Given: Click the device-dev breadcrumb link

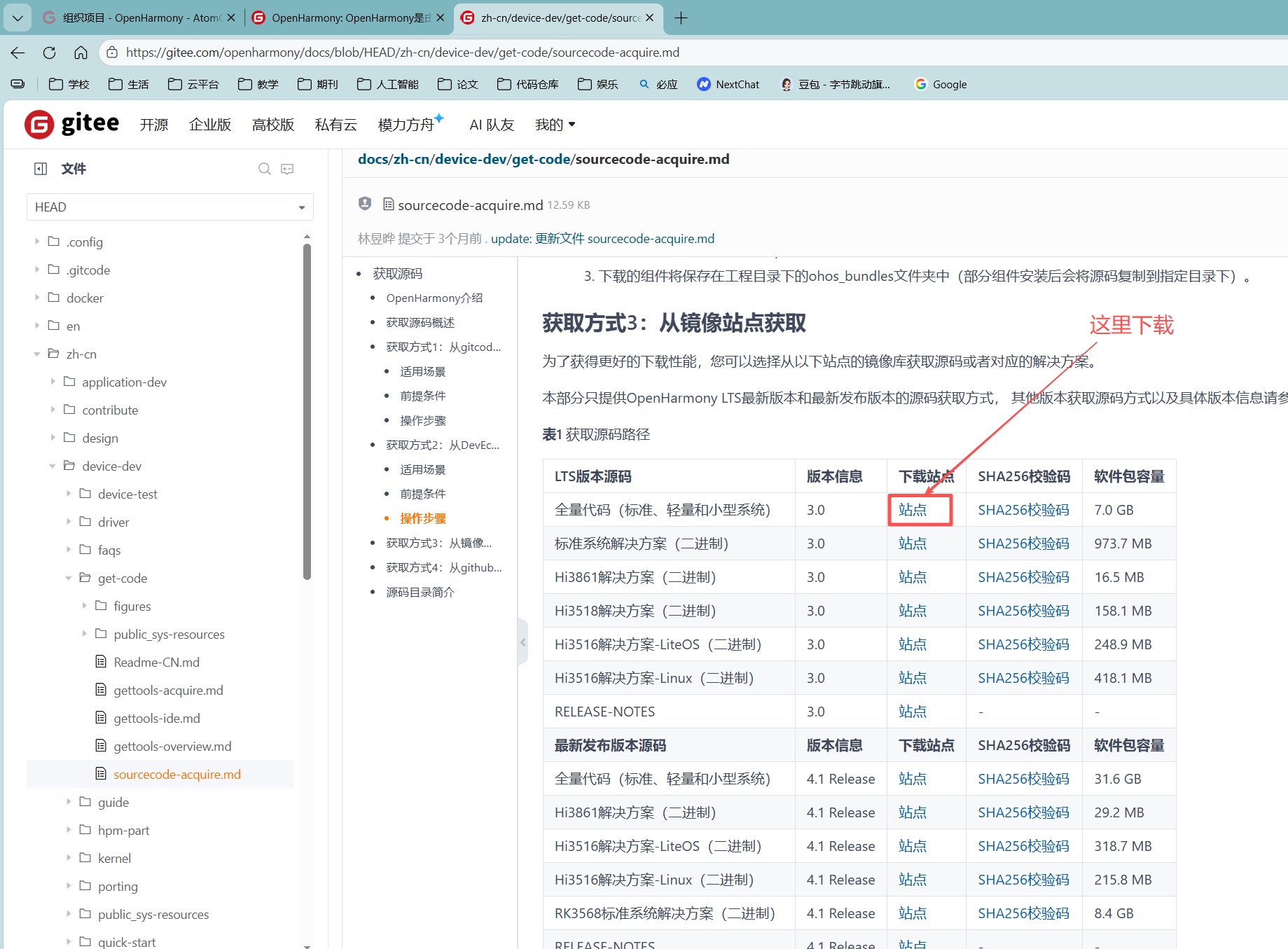Looking at the screenshot, I should pos(471,159).
